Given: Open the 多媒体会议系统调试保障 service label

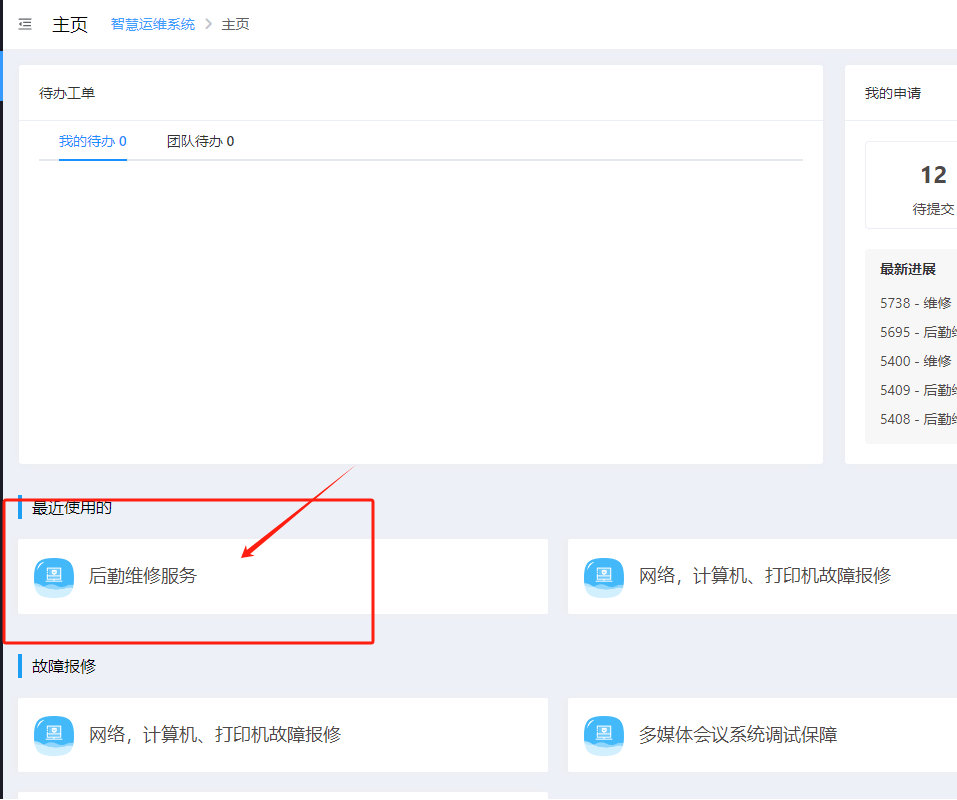Looking at the screenshot, I should (738, 735).
